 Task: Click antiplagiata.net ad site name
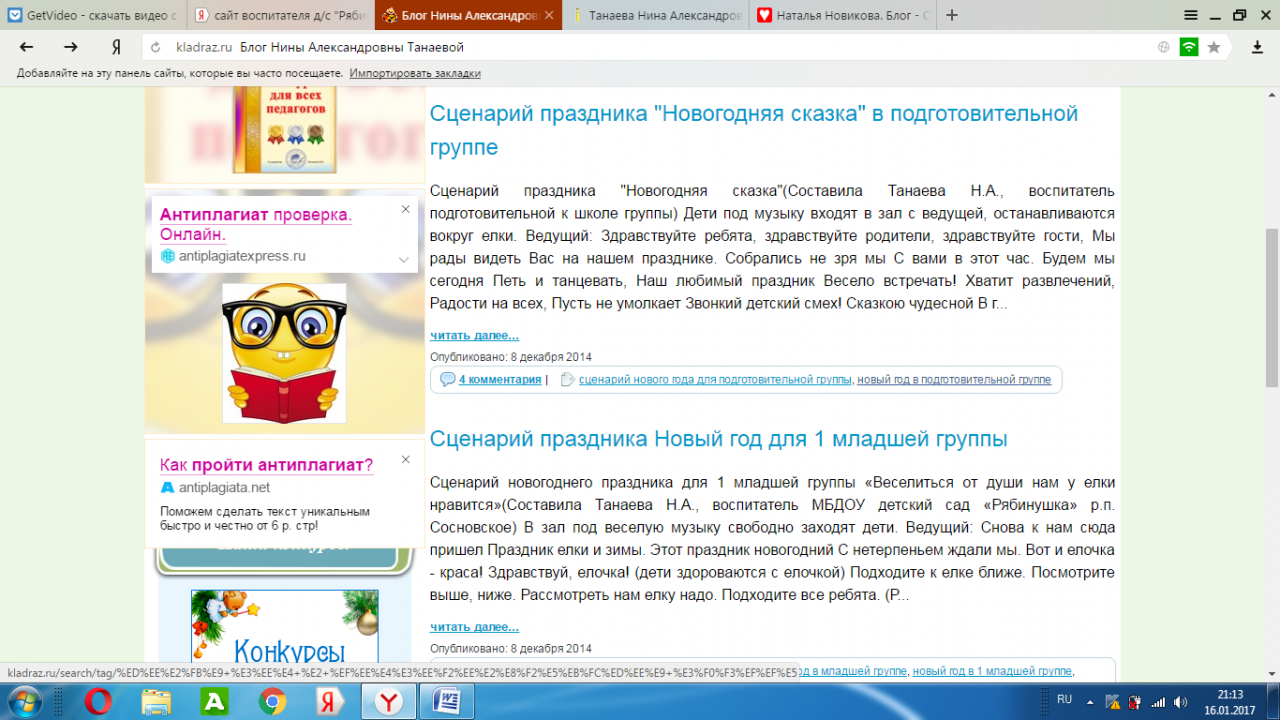click(224, 487)
